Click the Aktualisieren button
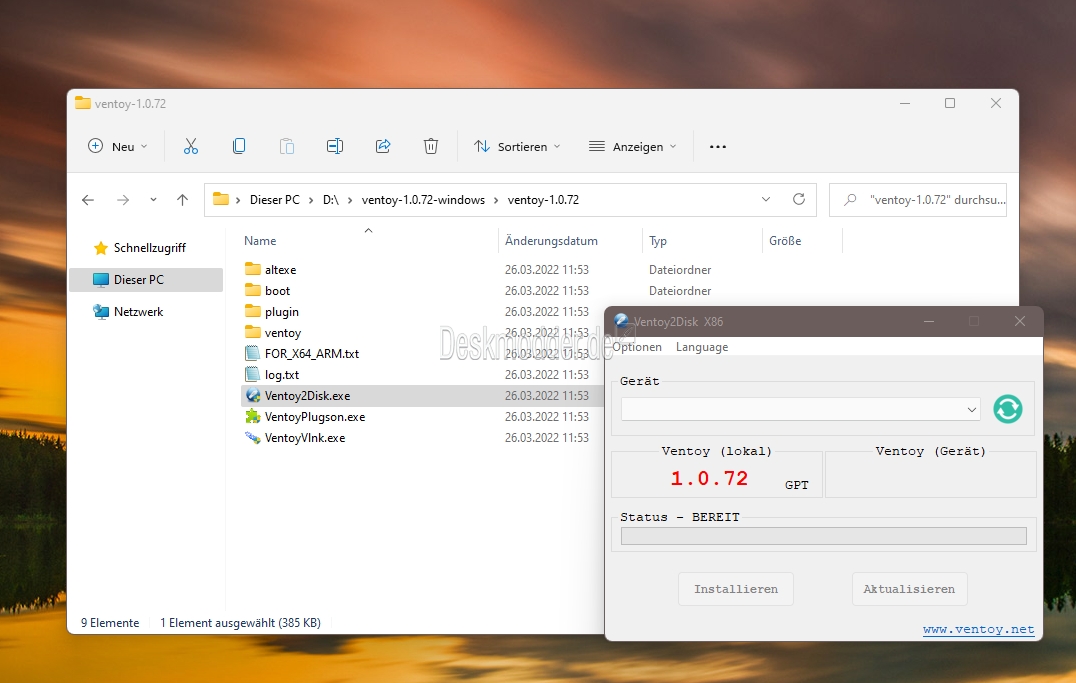1076x683 pixels. (x=909, y=589)
